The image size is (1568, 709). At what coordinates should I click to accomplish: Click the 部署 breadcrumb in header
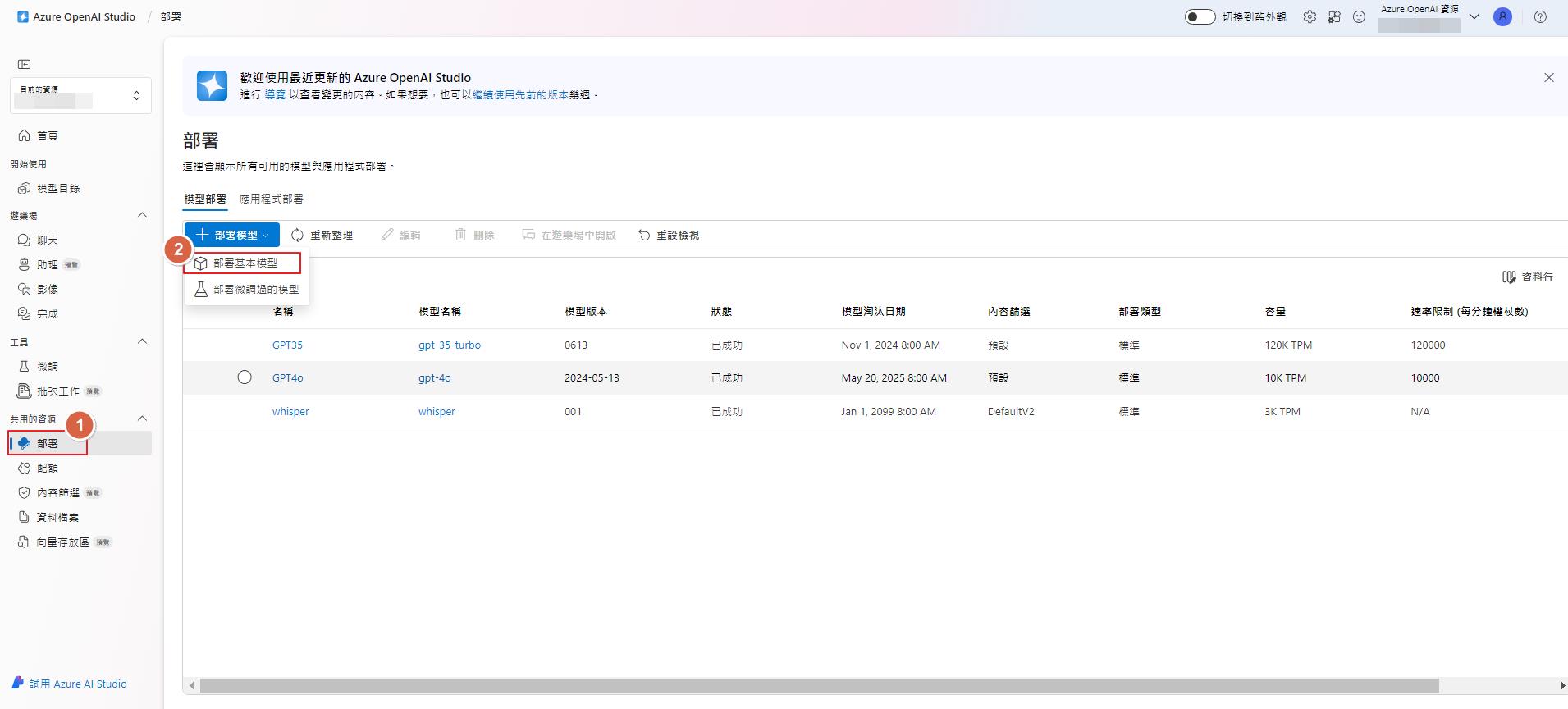coord(171,16)
